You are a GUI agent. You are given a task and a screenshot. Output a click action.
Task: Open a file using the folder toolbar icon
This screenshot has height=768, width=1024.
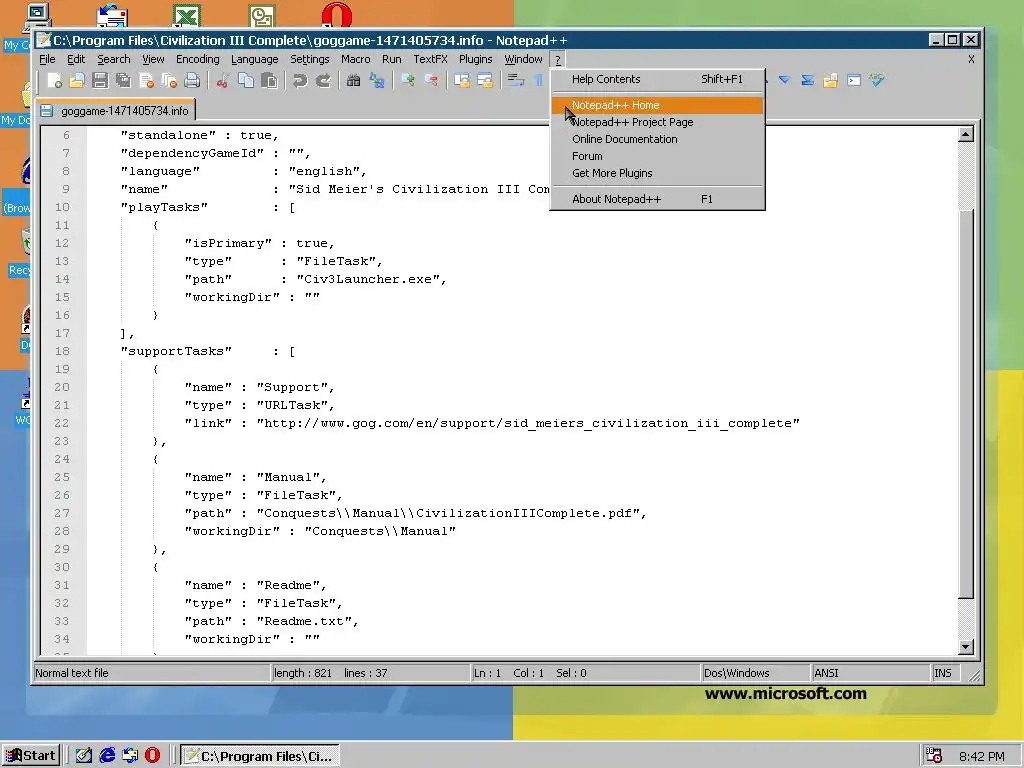tap(77, 80)
